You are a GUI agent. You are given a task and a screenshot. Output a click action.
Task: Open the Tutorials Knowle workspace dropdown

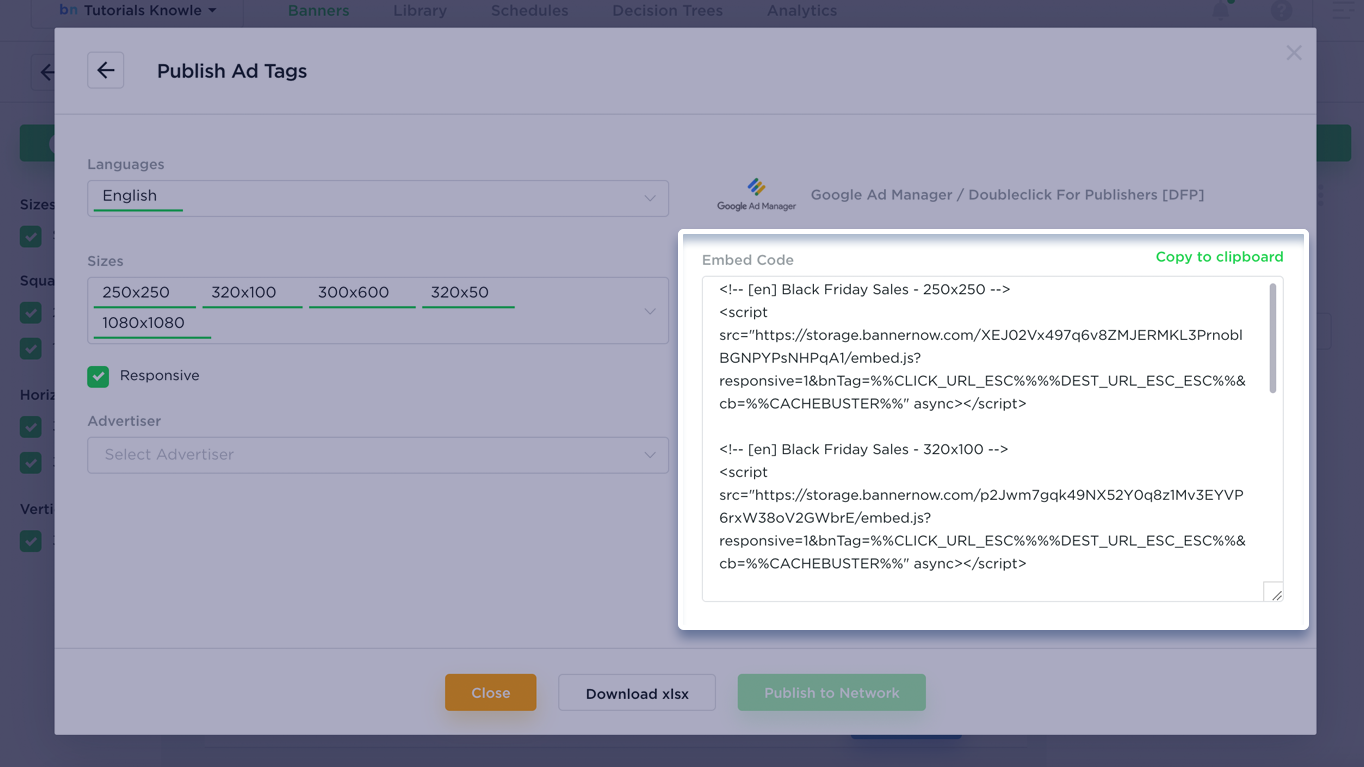(138, 10)
